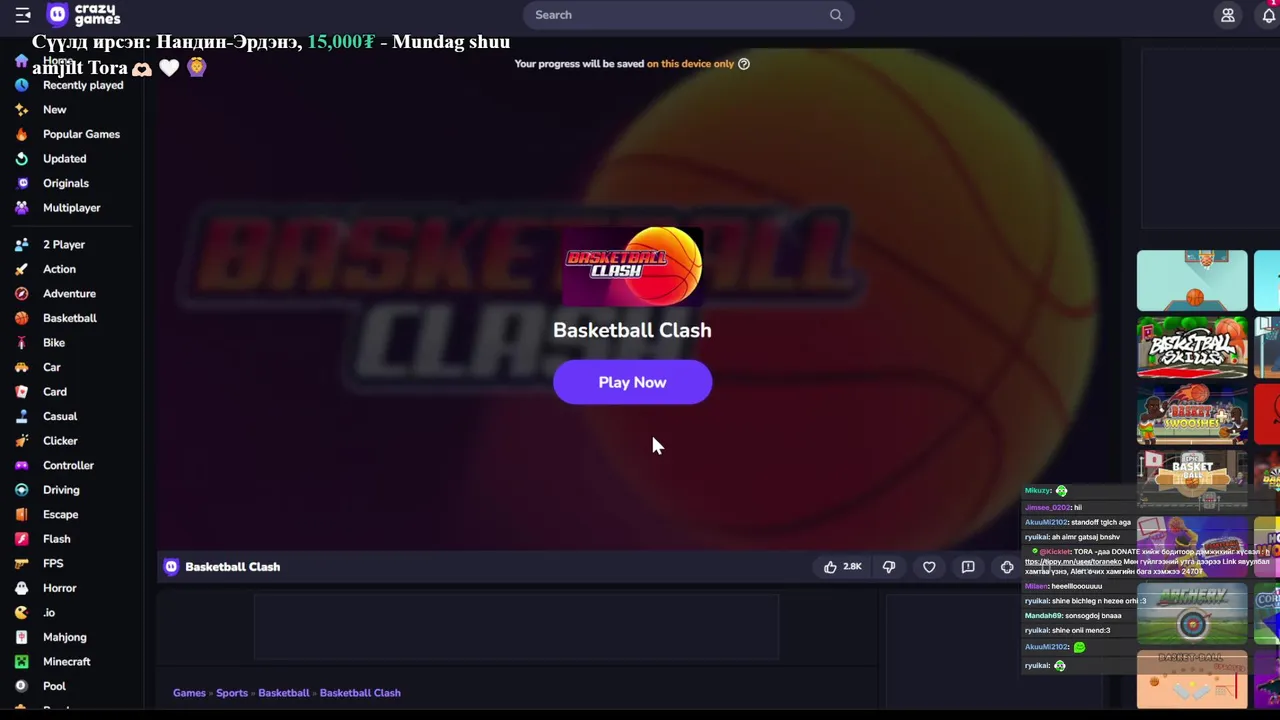Click the .io category icon
Viewport: 1280px width, 720px height.
click(x=21, y=612)
